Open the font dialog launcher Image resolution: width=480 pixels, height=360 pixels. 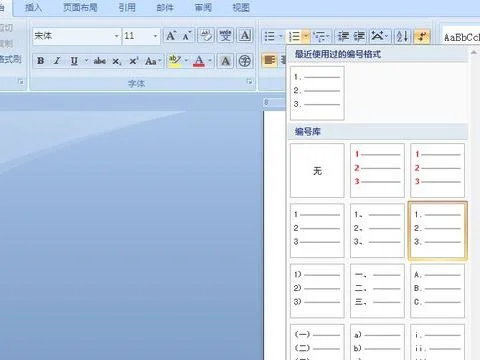[x=249, y=82]
